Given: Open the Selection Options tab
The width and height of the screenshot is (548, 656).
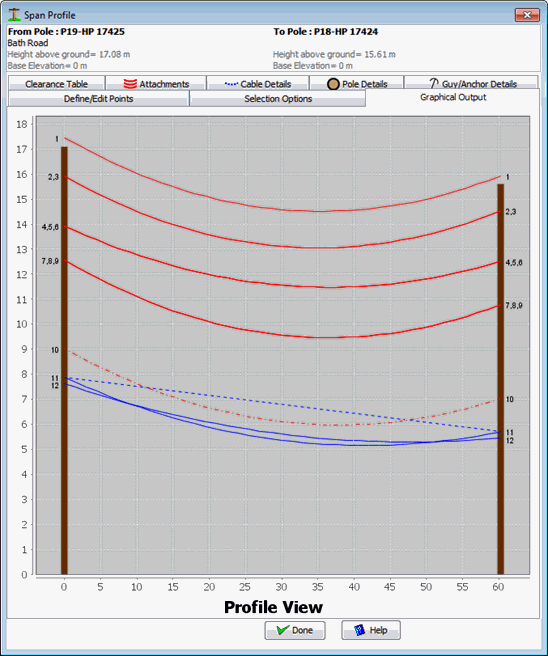Looking at the screenshot, I should click(x=278, y=99).
